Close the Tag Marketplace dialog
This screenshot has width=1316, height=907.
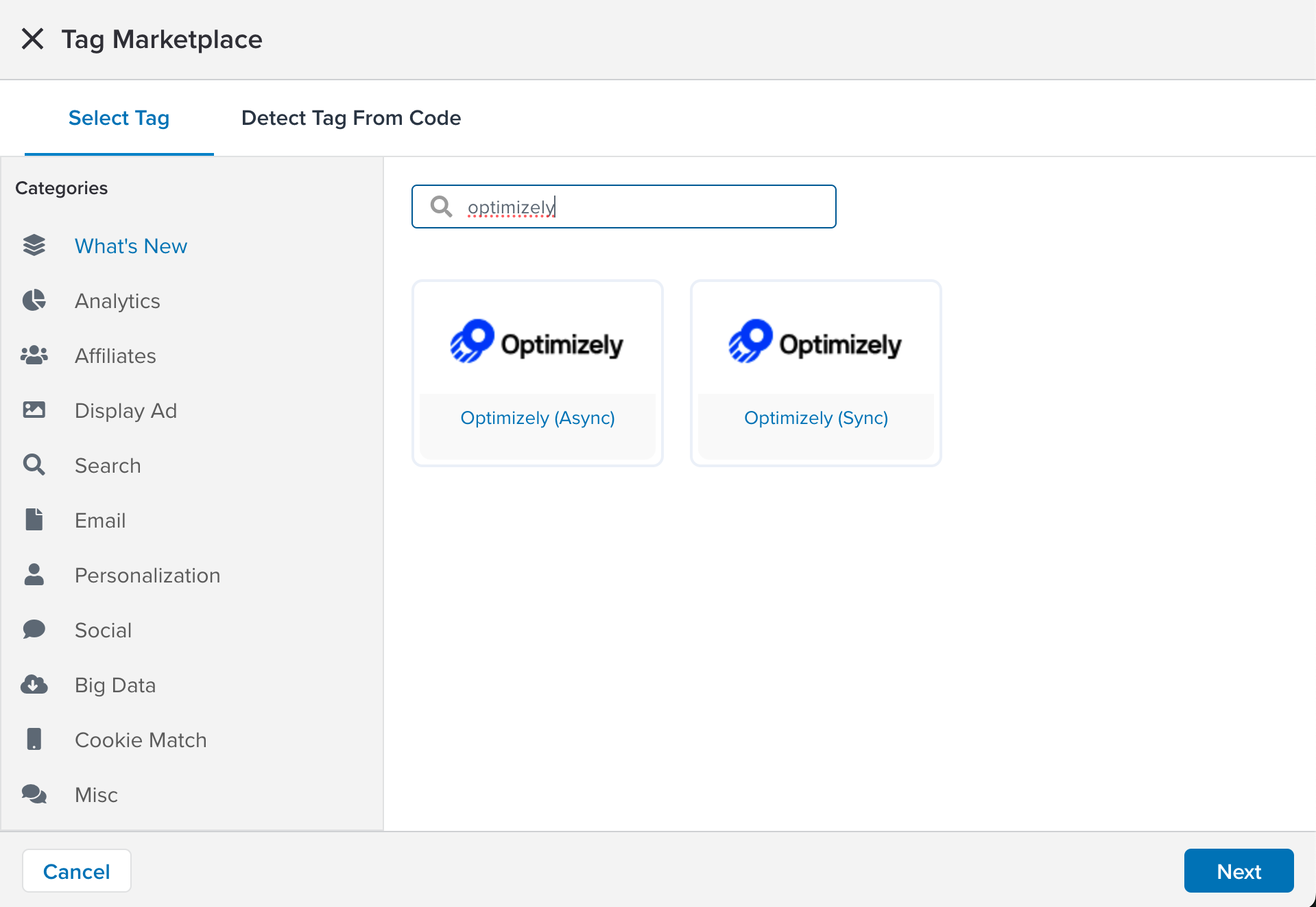click(x=32, y=39)
